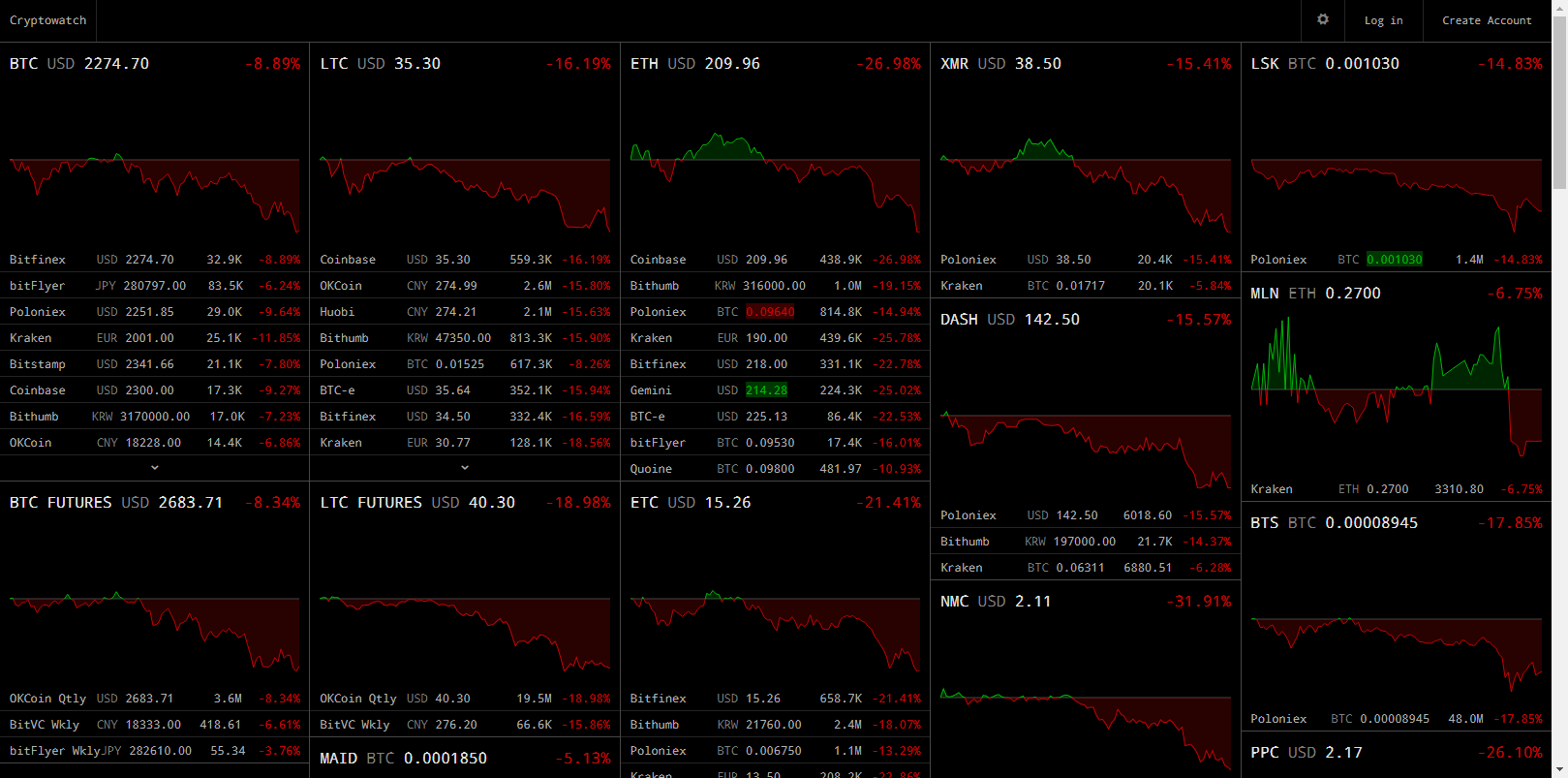Select Bithumb KRW 316000.00 row

[x=775, y=286]
